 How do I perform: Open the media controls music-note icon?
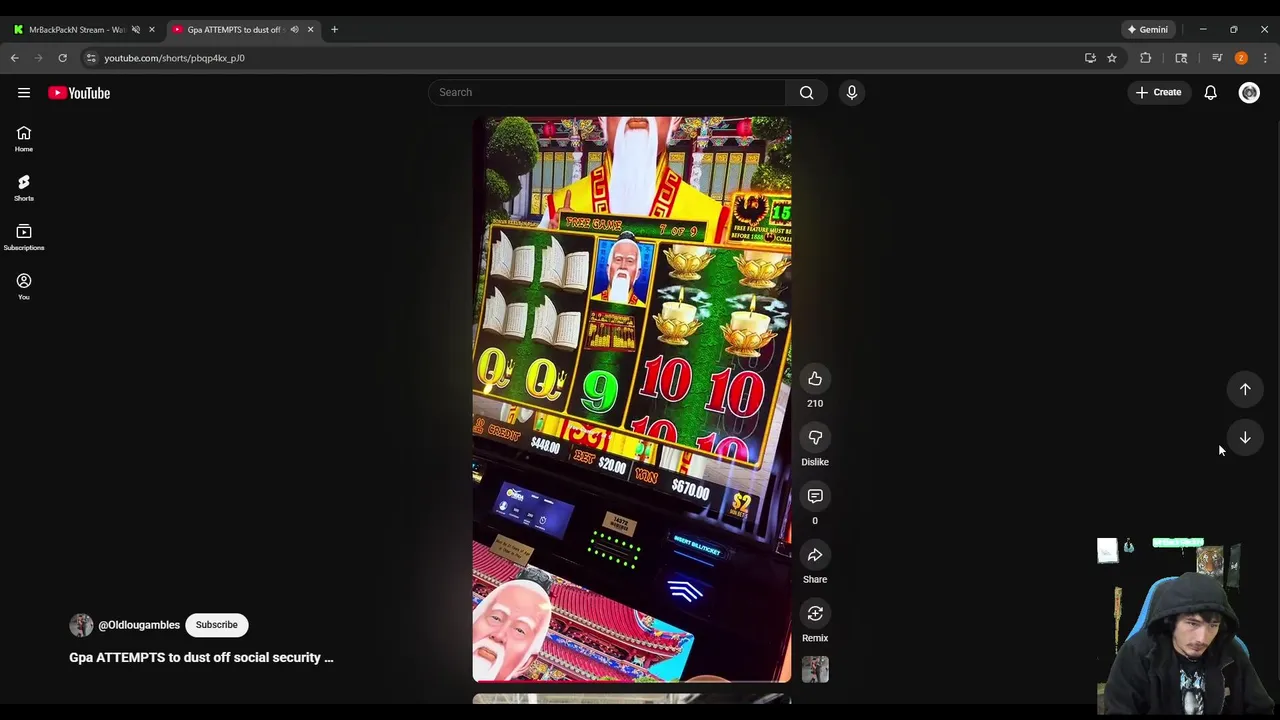pos(1217,58)
